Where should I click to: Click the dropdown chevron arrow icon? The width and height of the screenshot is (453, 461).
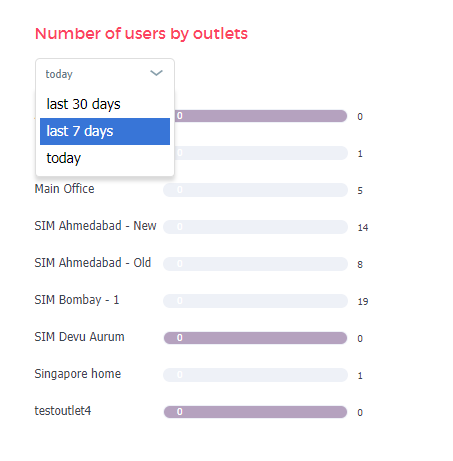pos(156,73)
